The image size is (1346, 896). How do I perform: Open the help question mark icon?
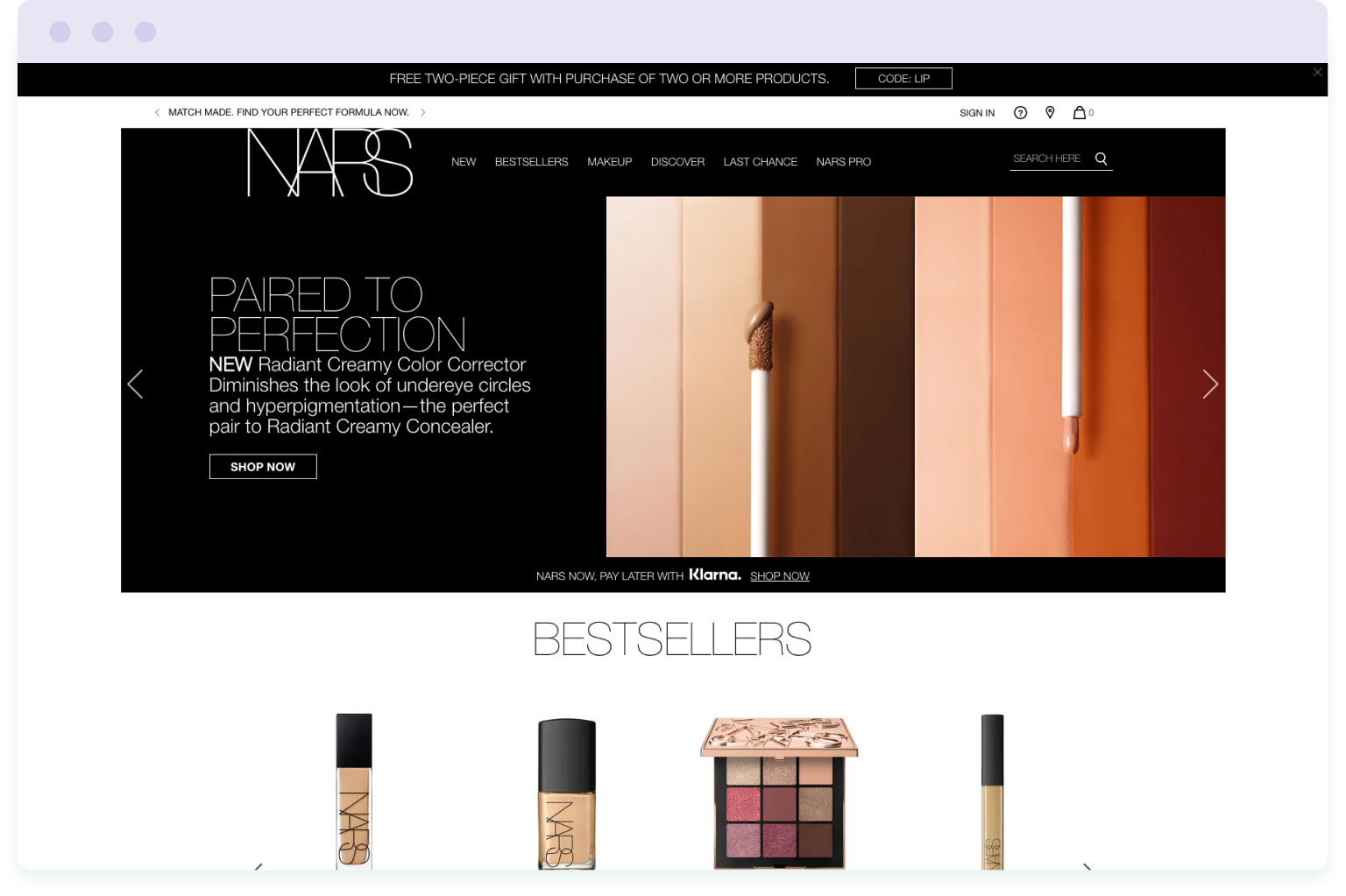pos(1020,112)
